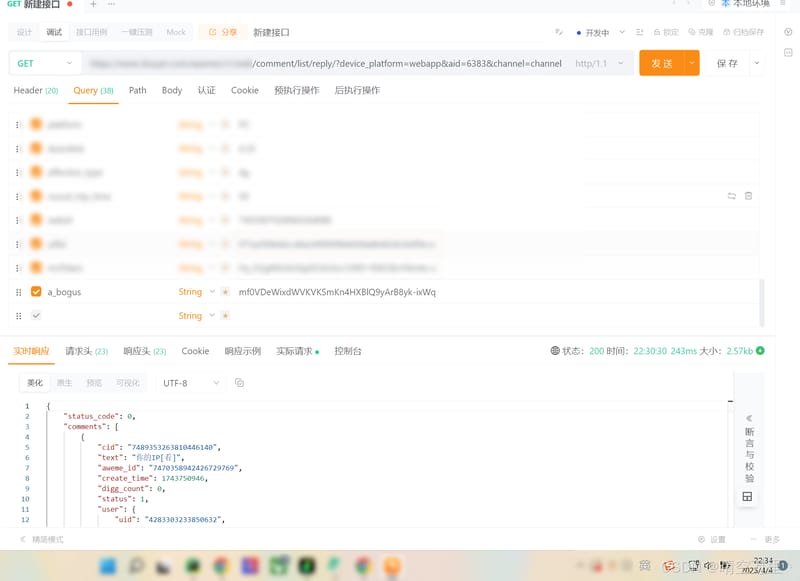800x581 pixels.
Task: Open the 认证 tab
Action: [207, 90]
